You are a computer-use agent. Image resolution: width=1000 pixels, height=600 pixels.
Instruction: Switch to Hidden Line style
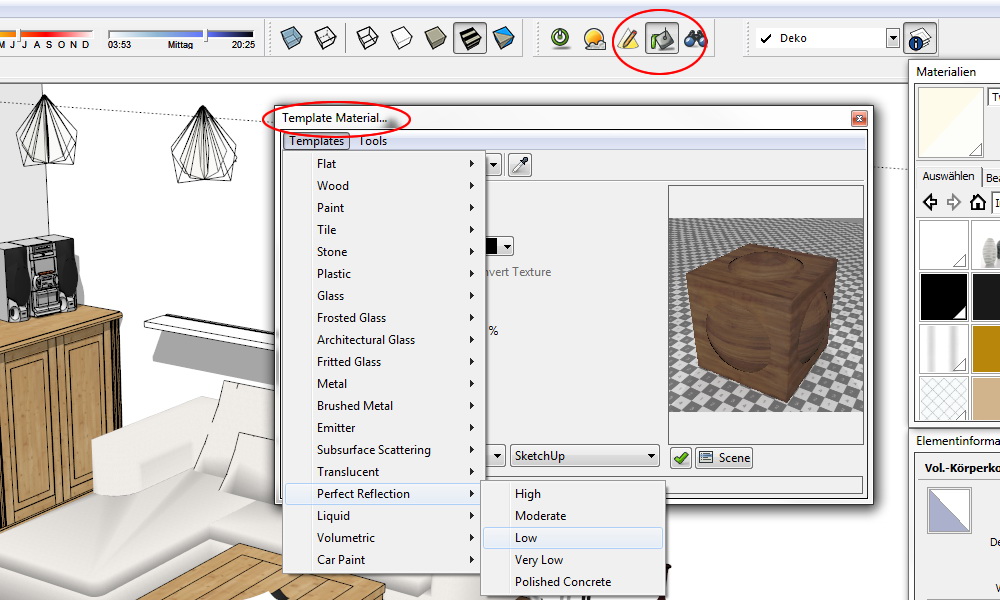pos(401,39)
